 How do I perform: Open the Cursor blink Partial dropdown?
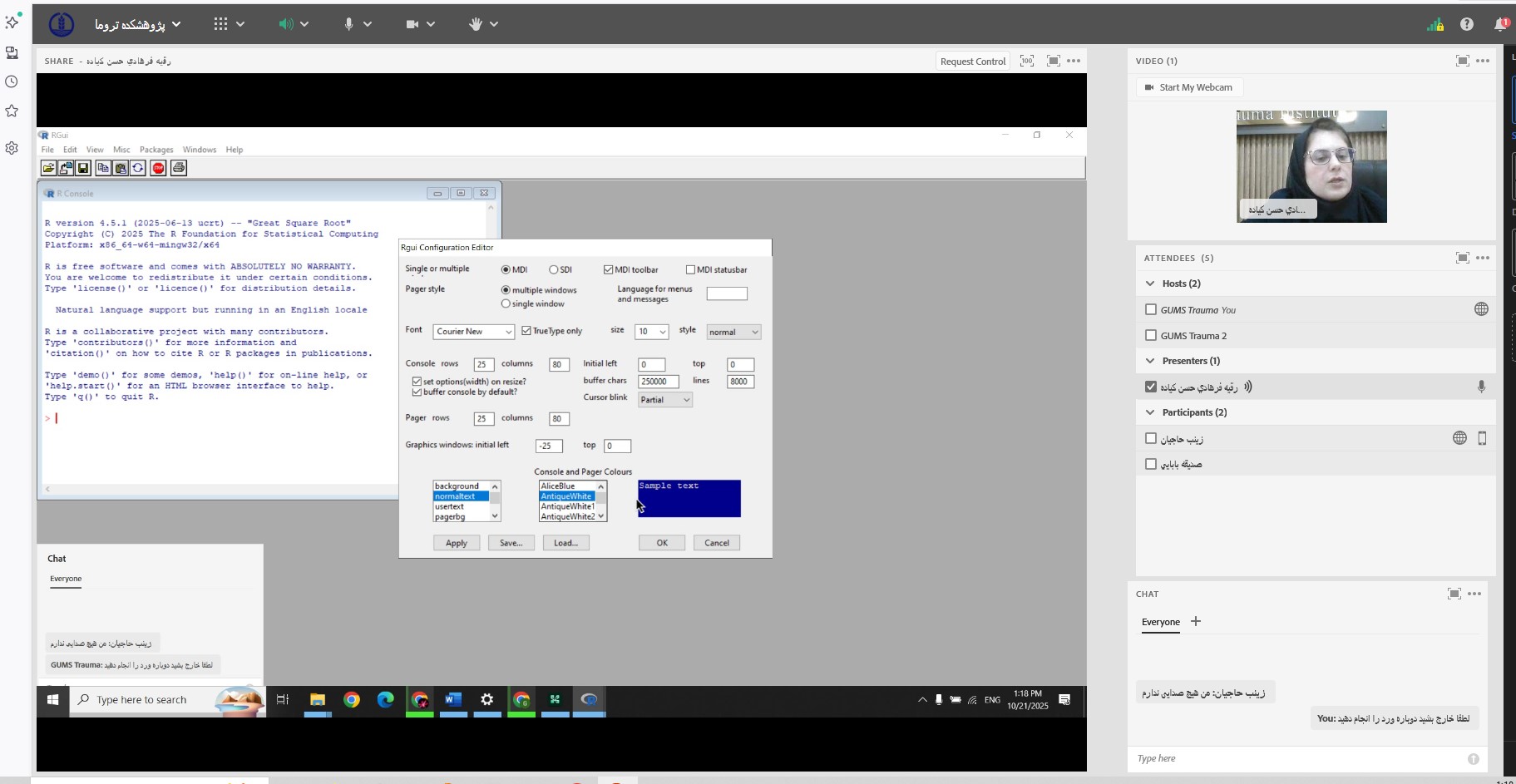[664, 400]
